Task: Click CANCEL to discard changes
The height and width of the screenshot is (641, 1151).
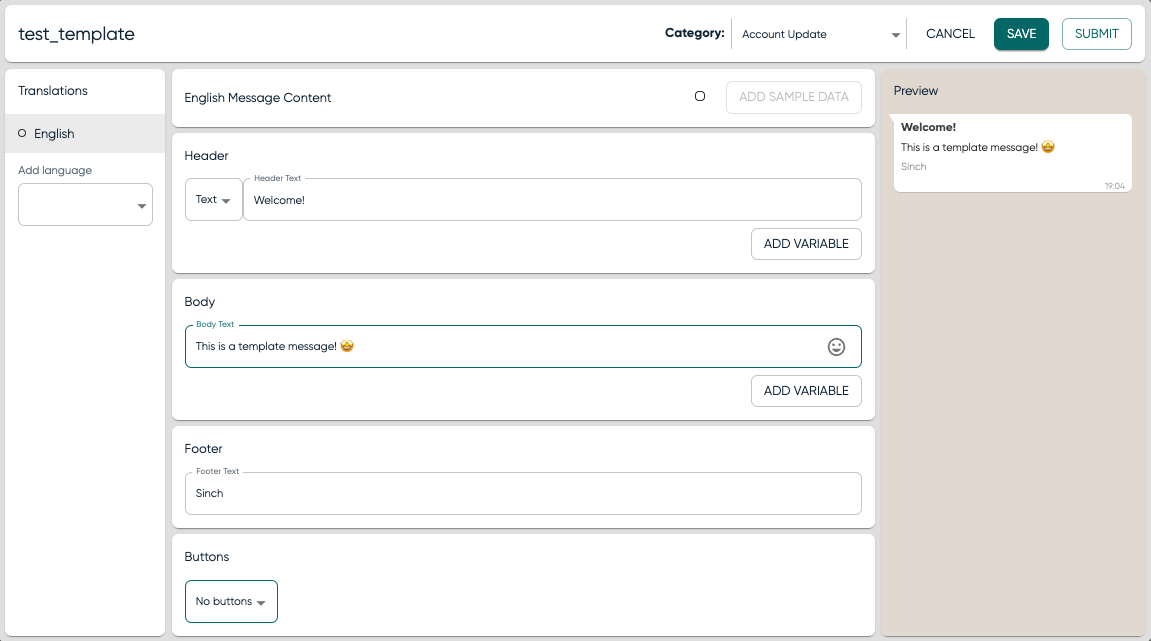Action: (948, 33)
